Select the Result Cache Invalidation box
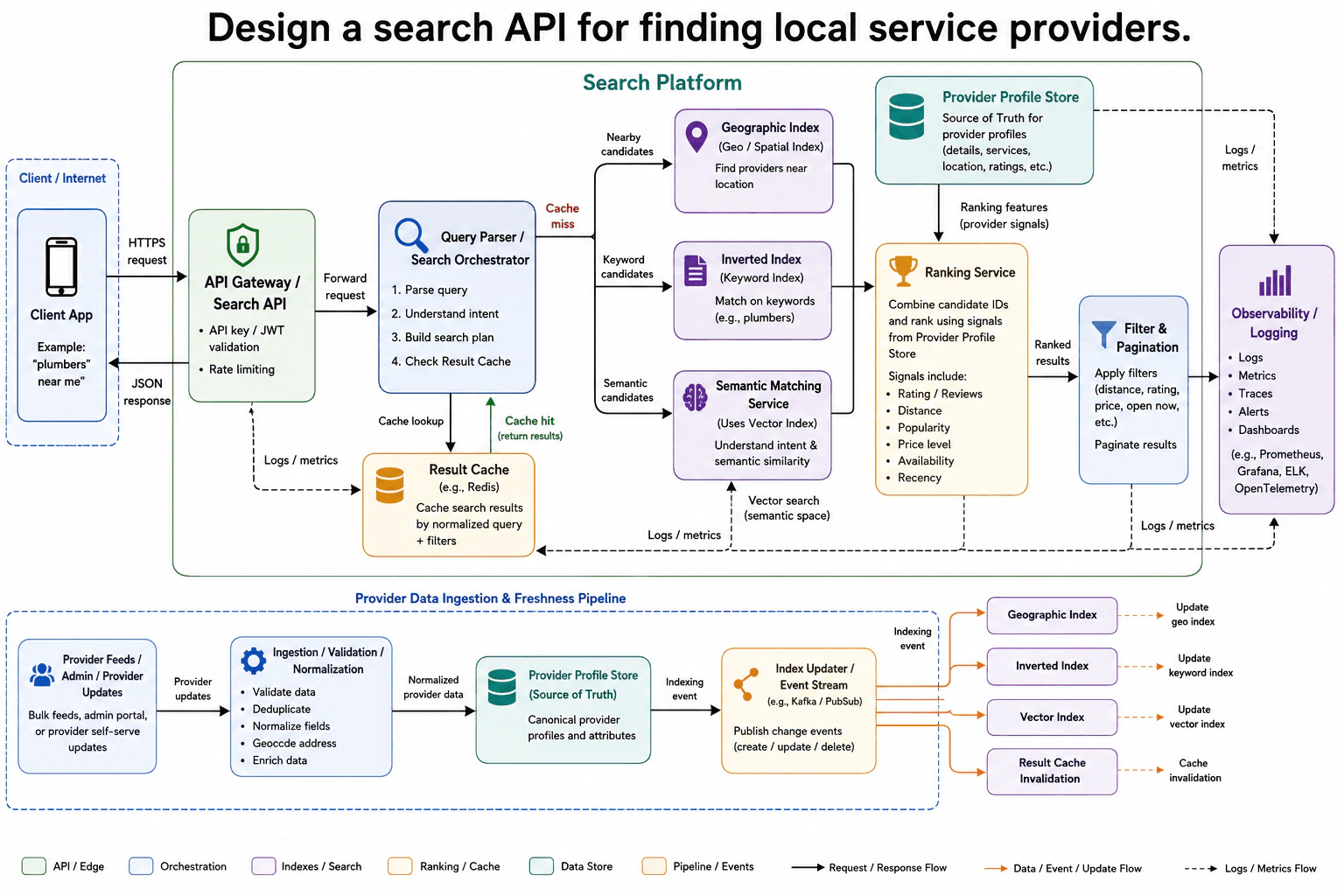1344x896 pixels. 1052,771
